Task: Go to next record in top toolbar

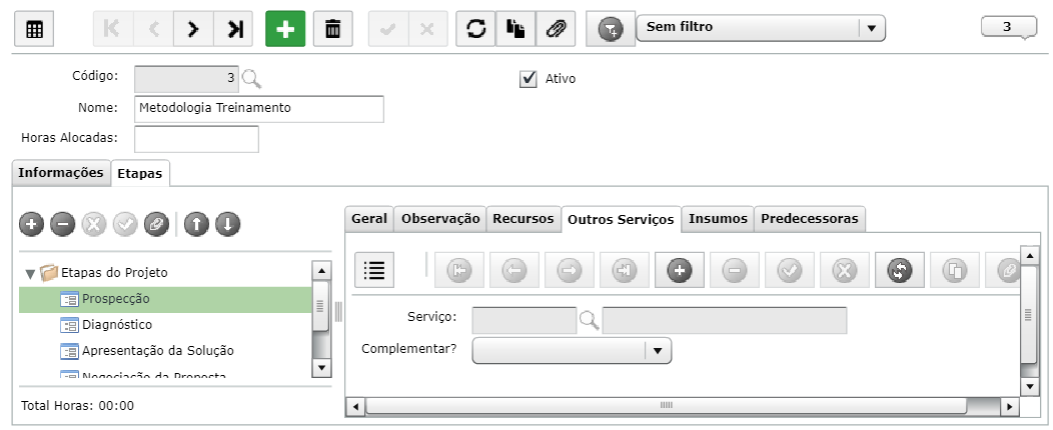Action: pyautogui.click(x=193, y=30)
